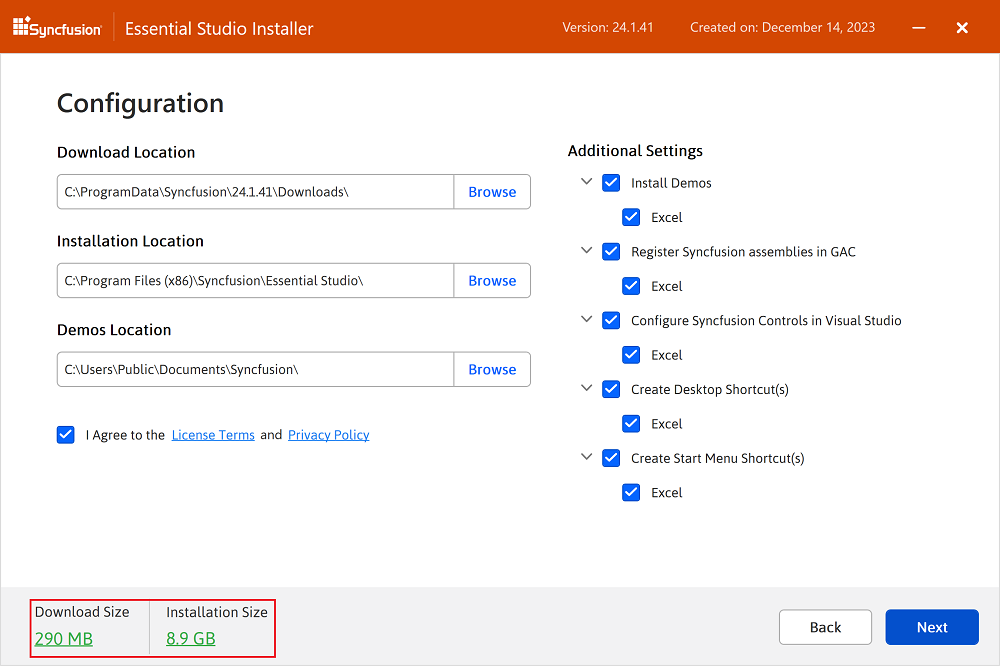Screen dimensions: 1000x666
Task: Collapse the Install Demos section
Action: pyautogui.click(x=586, y=182)
